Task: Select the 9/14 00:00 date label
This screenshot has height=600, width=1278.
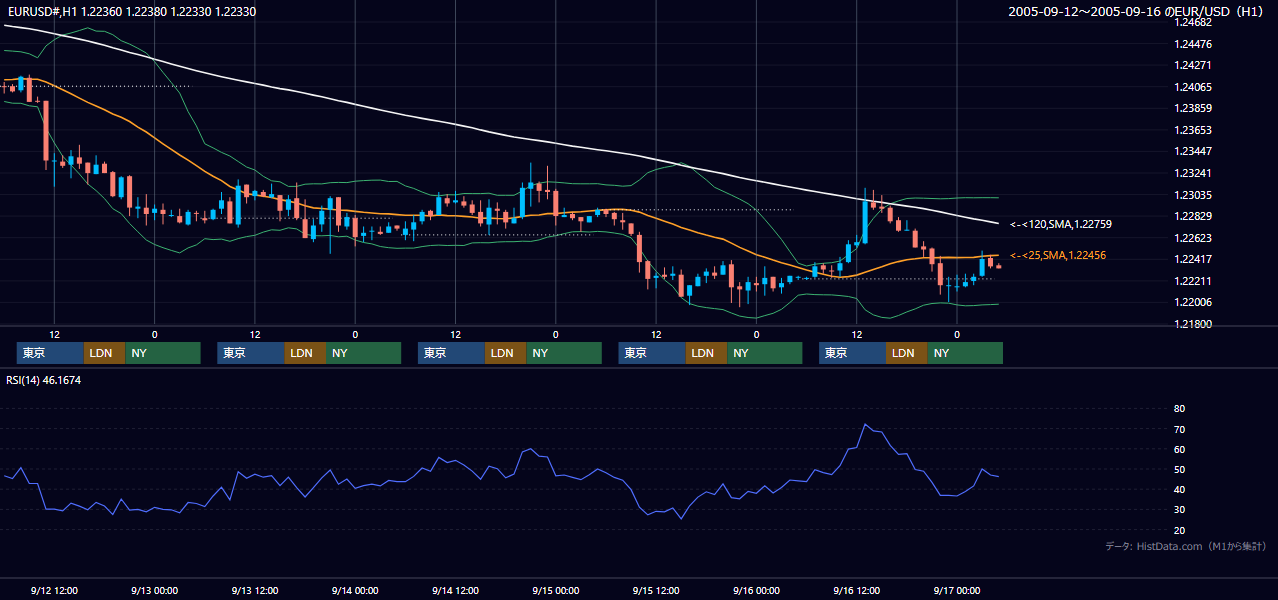Action: click(355, 590)
